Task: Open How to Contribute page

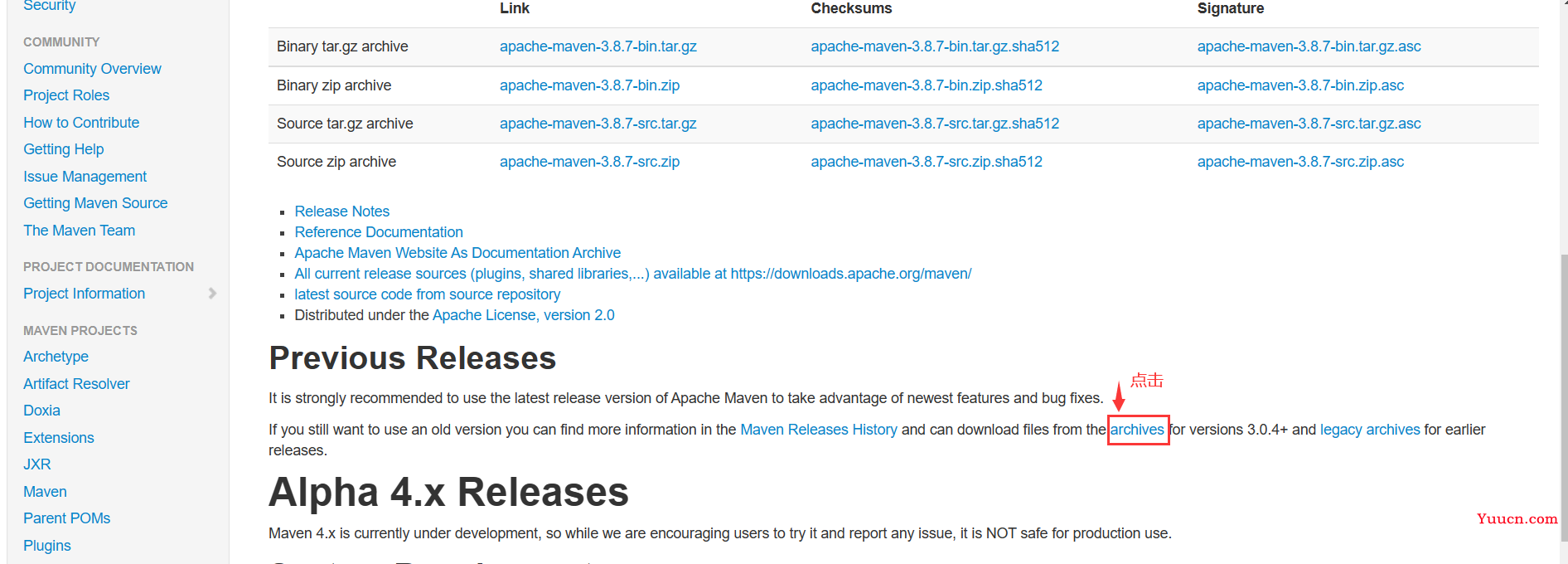Action: pos(81,123)
